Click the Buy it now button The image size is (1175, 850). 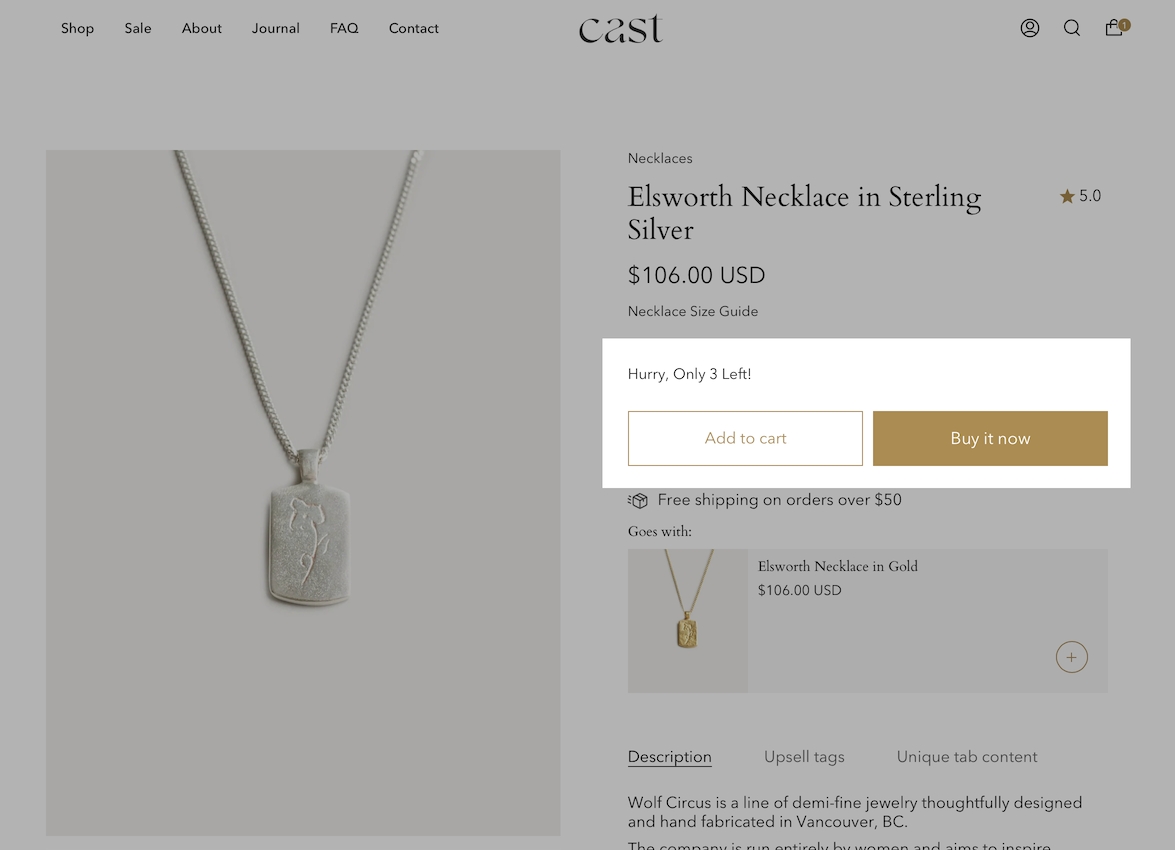click(990, 438)
